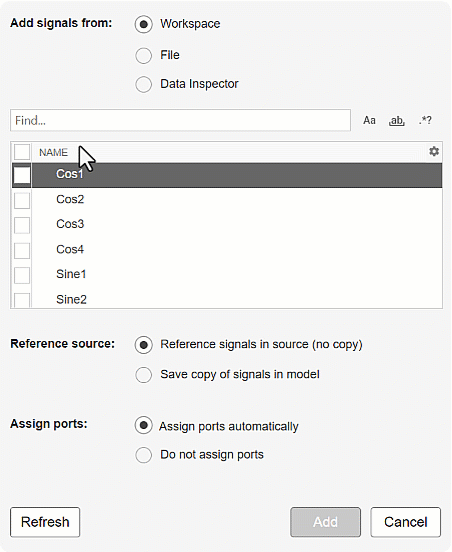Toggle the whole word ab search option

(x=397, y=120)
